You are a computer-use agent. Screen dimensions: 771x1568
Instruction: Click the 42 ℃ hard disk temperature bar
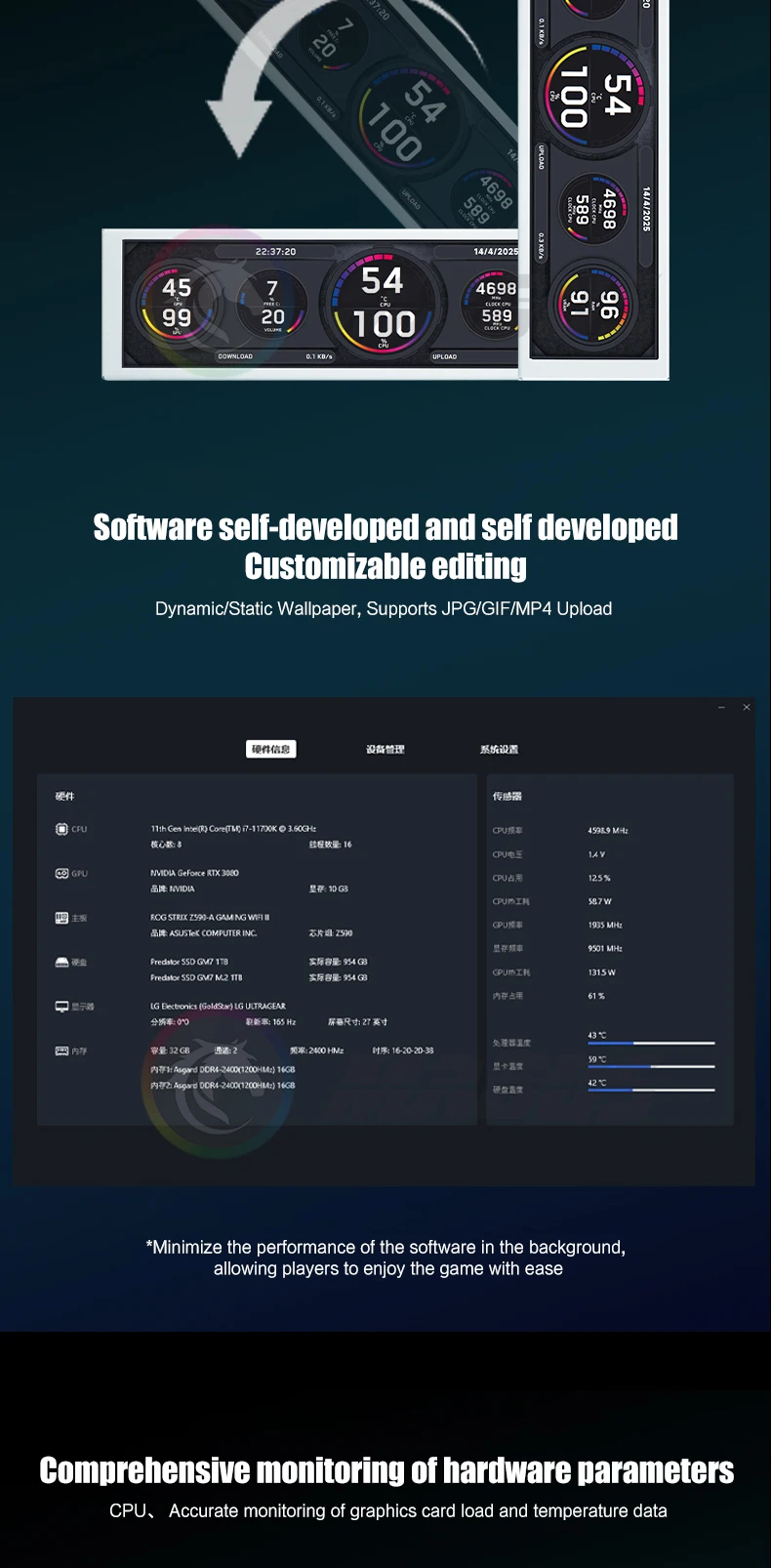[651, 1090]
